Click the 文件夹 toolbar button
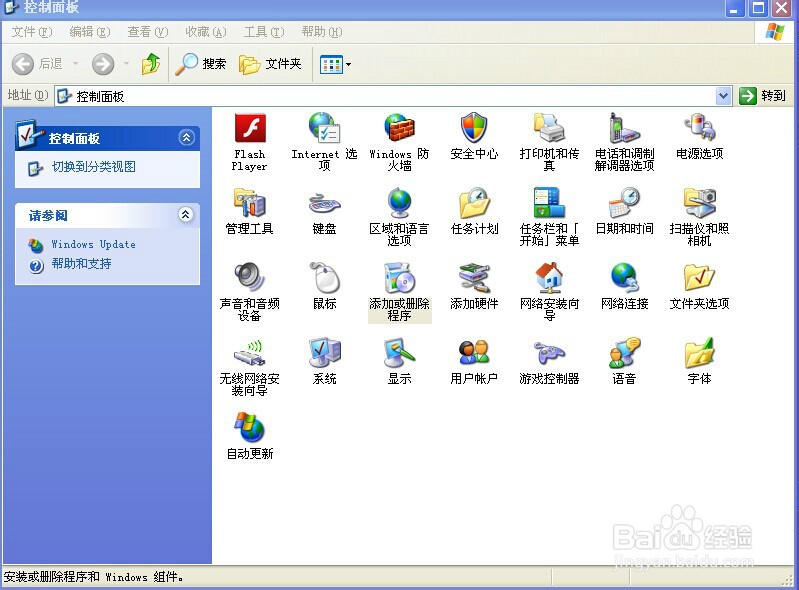The height and width of the screenshot is (590, 799). point(271,64)
